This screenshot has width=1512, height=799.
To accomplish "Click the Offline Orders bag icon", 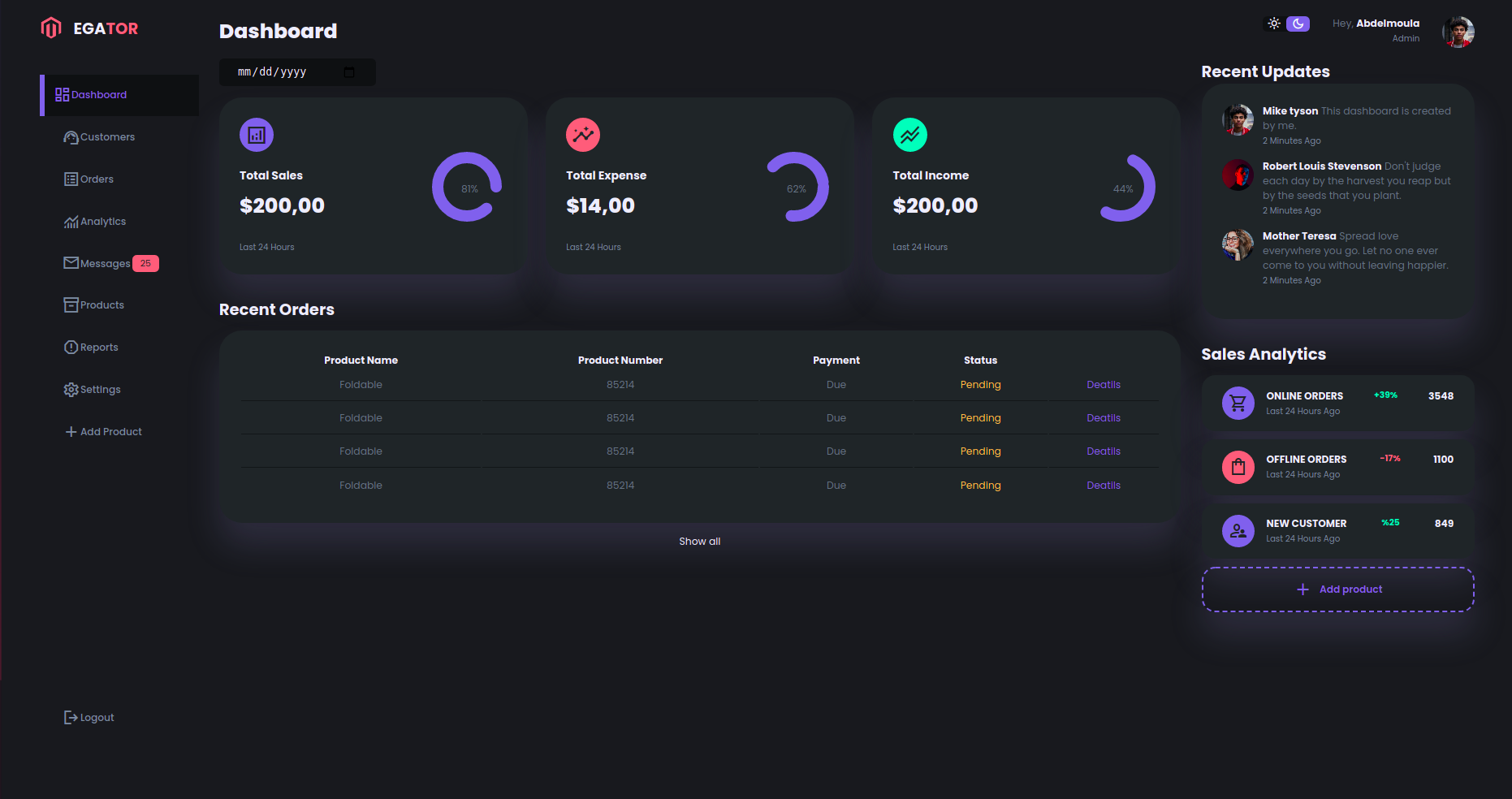I will point(1238,467).
